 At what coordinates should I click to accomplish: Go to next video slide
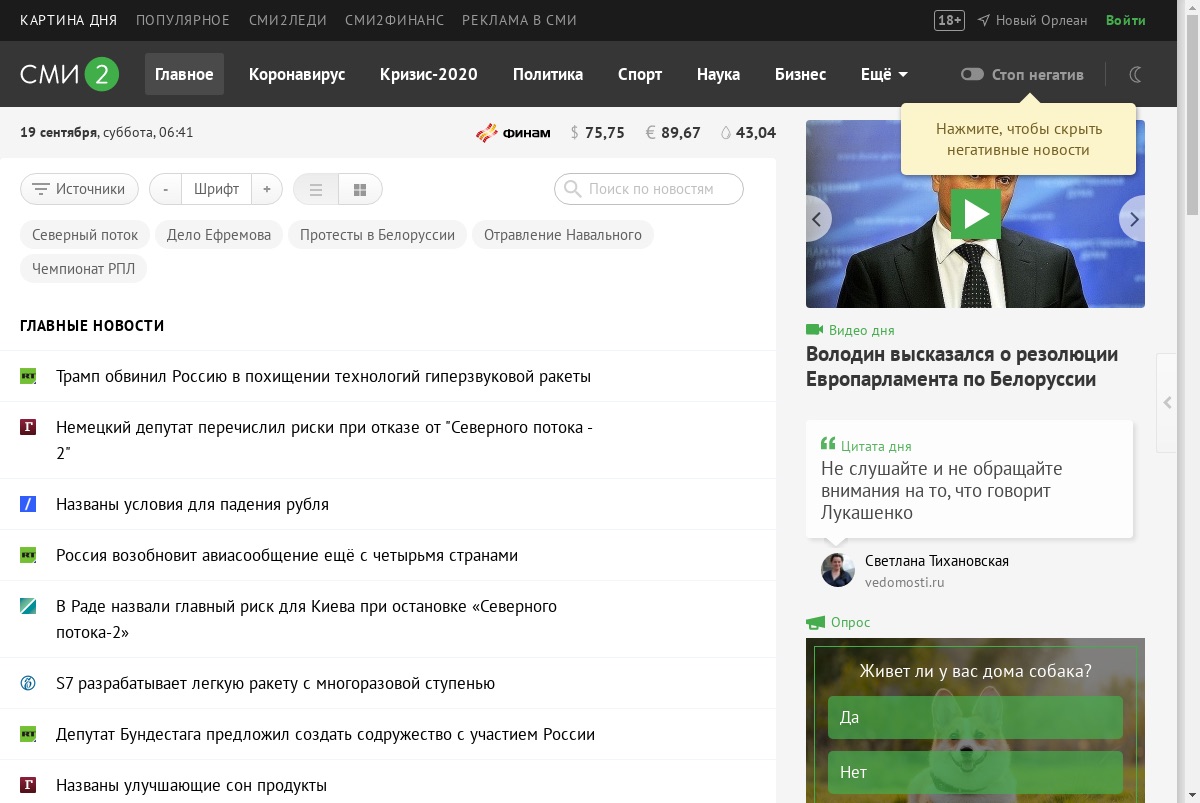tap(1132, 219)
